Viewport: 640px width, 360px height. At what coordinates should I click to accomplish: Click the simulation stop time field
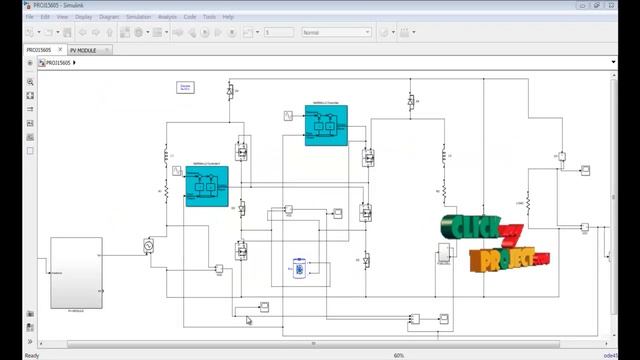(x=279, y=32)
